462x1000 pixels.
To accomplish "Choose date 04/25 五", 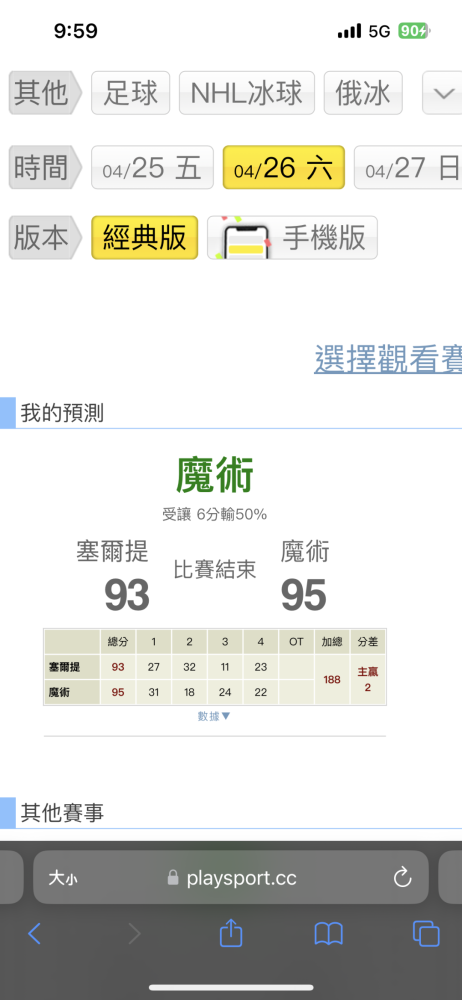I will pyautogui.click(x=153, y=168).
